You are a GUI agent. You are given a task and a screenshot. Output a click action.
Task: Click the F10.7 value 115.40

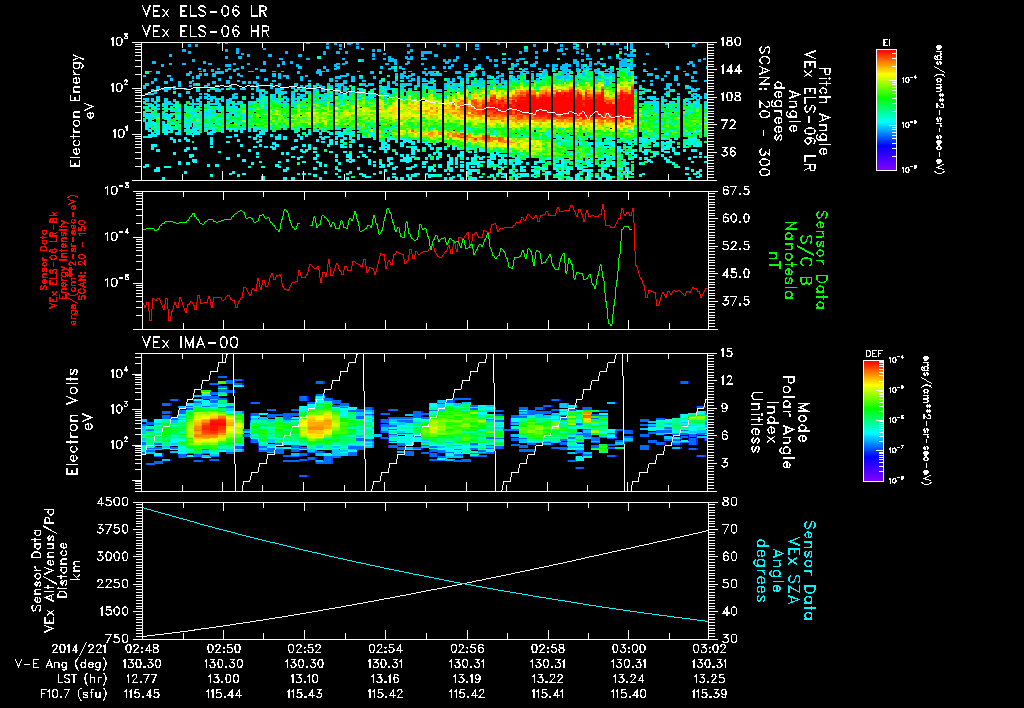[x=628, y=694]
